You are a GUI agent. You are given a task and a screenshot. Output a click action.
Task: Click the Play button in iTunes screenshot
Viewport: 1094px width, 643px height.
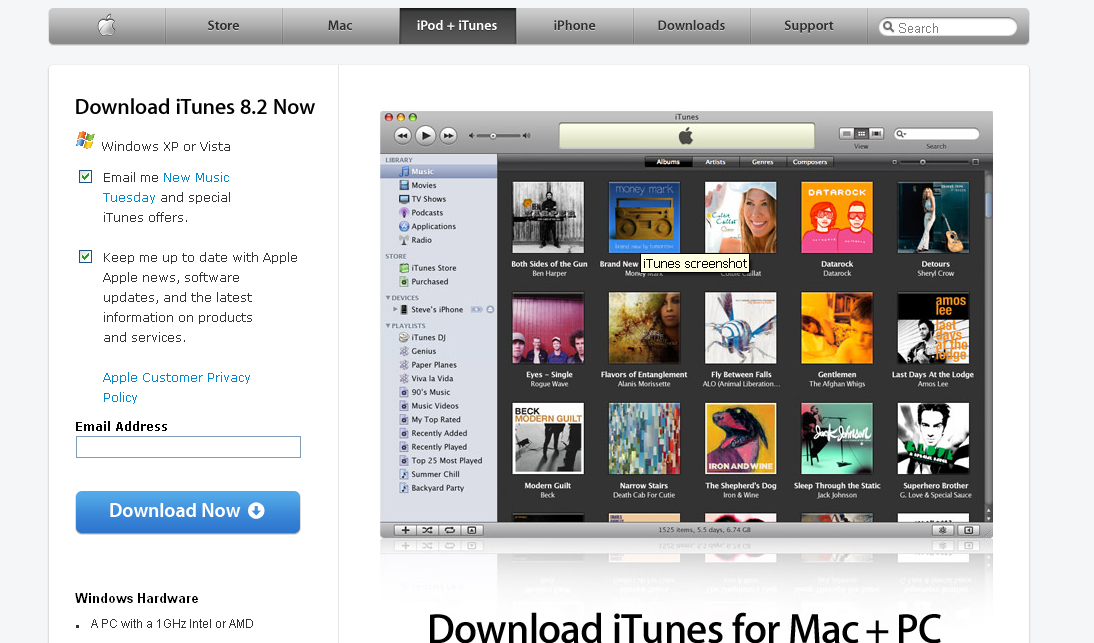425,135
